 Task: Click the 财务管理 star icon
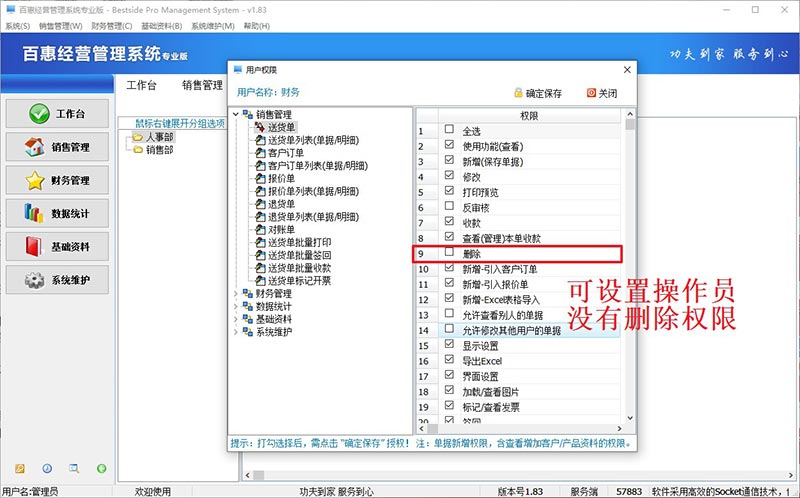click(34, 181)
